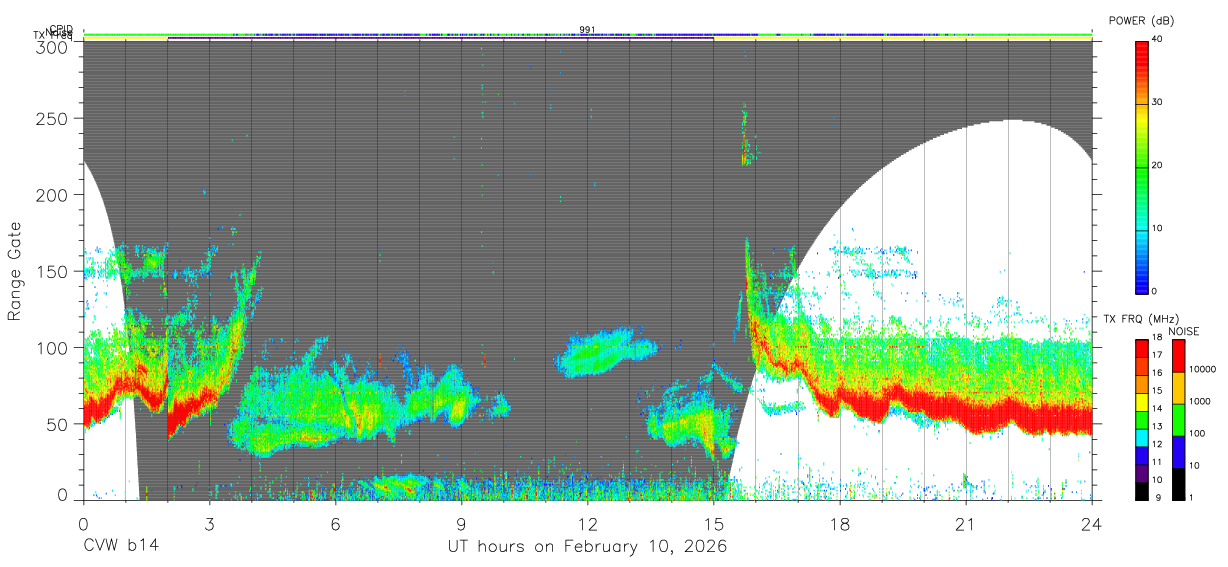Viewport: 1228px width, 567px height.
Task: Click the 50 tick on Range Gate axis
Action: [x=59, y=424]
